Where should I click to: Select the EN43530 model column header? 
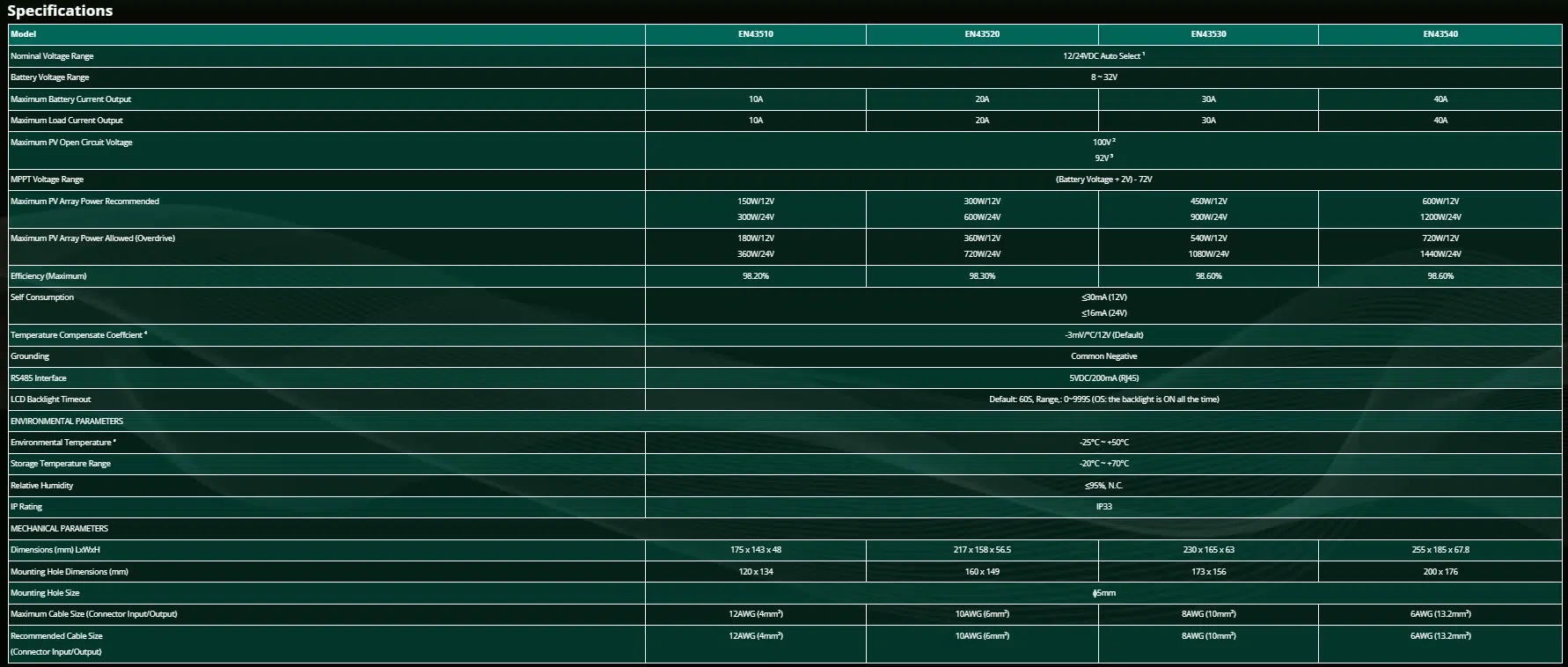pyautogui.click(x=1208, y=34)
